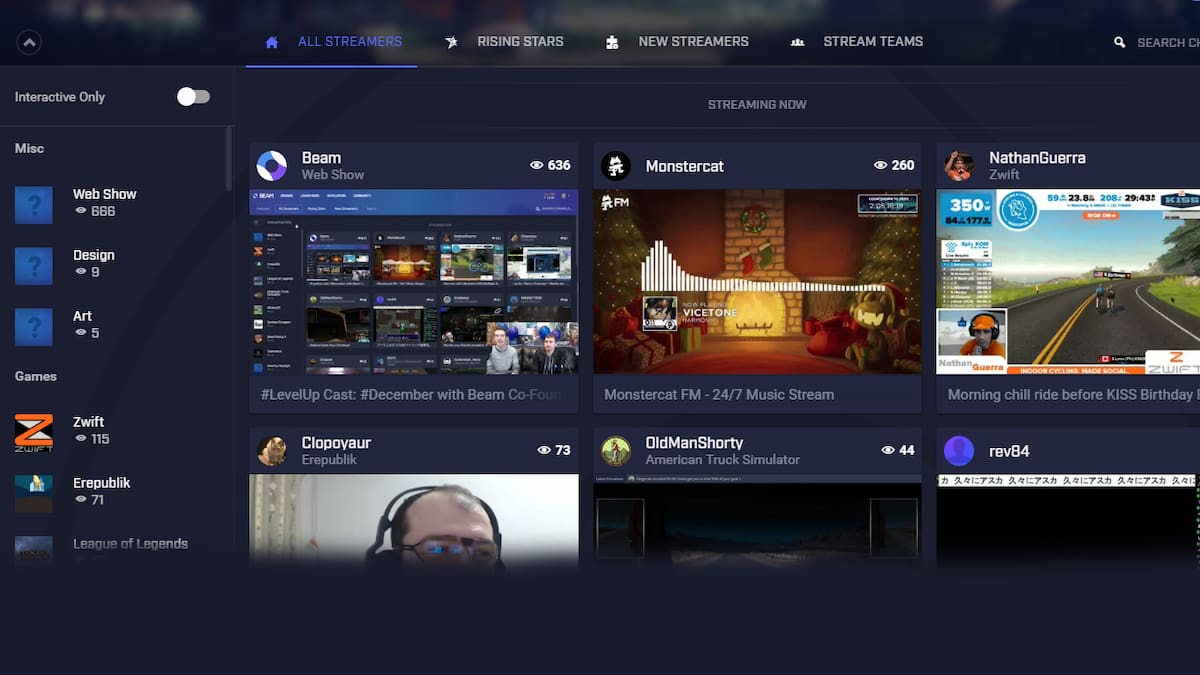
Task: Open NathanGuerra's Zwift stream thumbnail
Action: 1068,282
